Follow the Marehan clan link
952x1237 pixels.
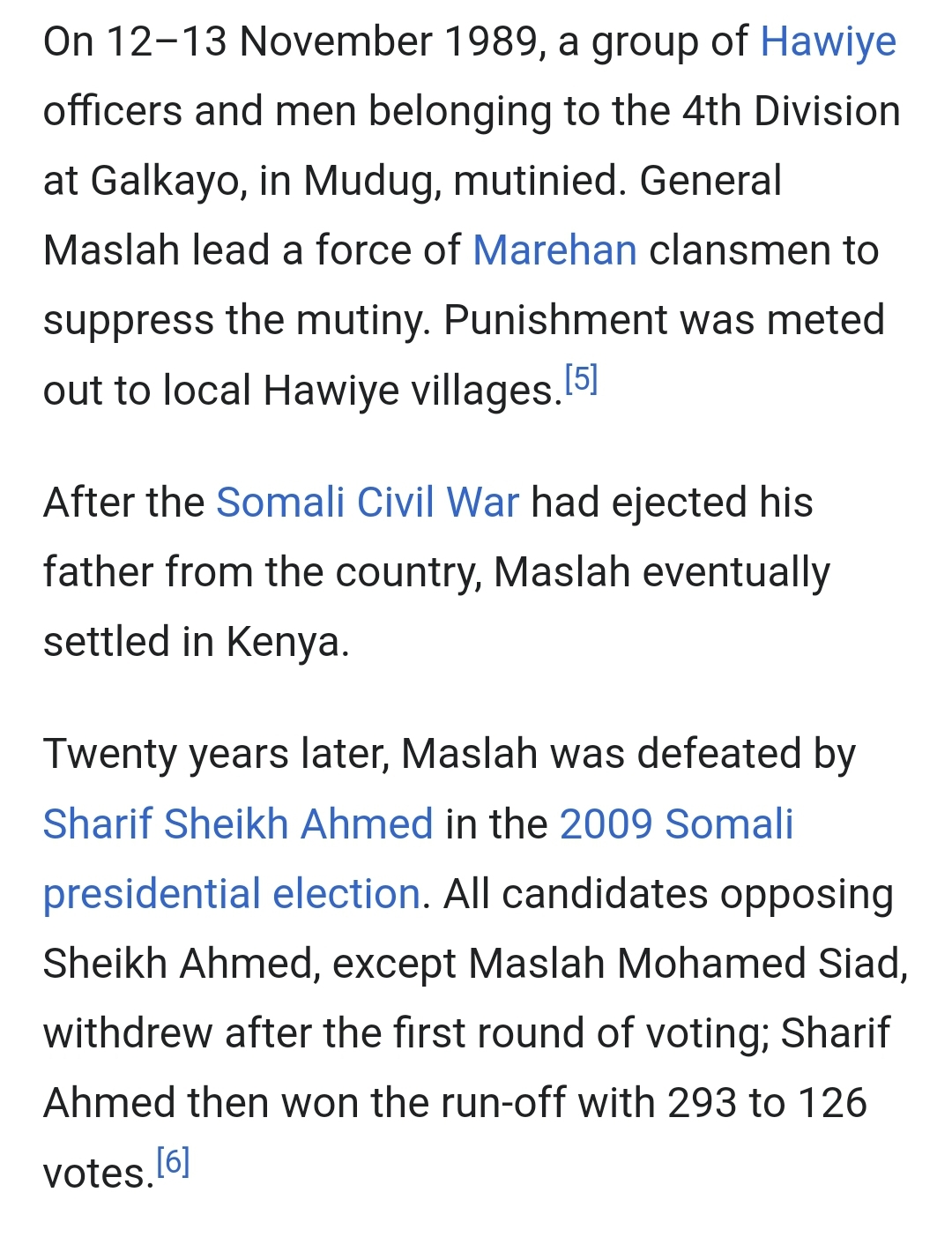click(554, 250)
